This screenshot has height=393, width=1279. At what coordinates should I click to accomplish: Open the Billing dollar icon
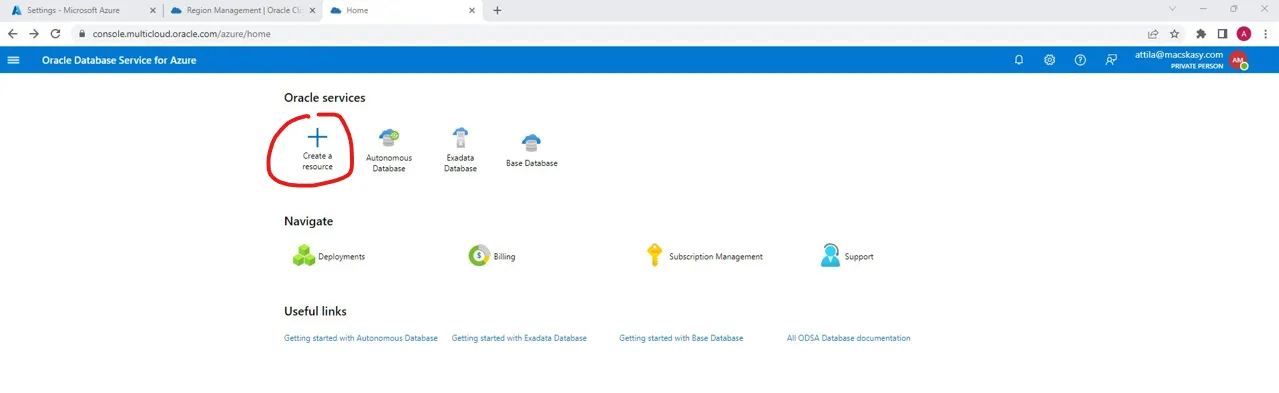click(x=479, y=256)
